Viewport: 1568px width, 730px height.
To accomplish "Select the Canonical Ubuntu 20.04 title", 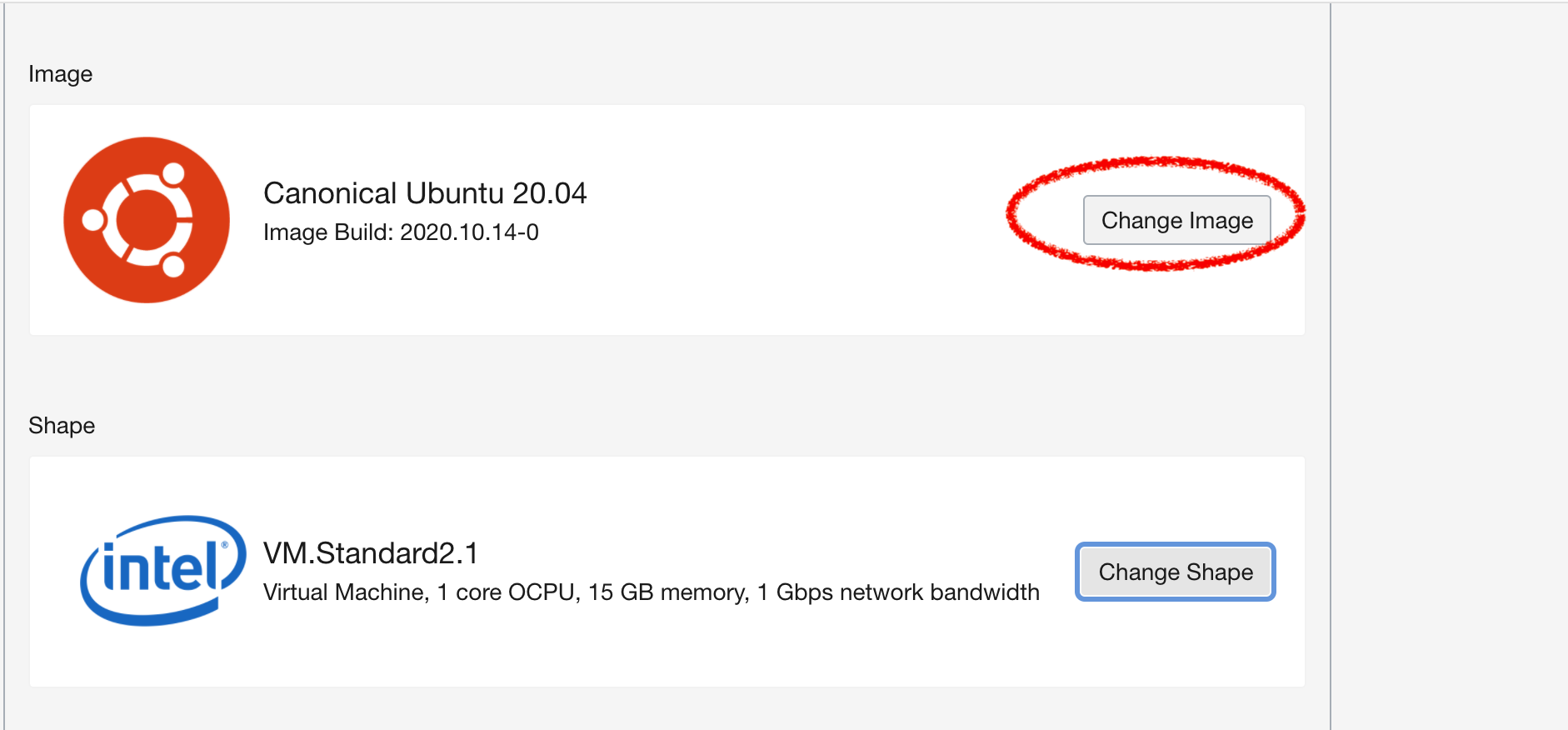I will [425, 193].
